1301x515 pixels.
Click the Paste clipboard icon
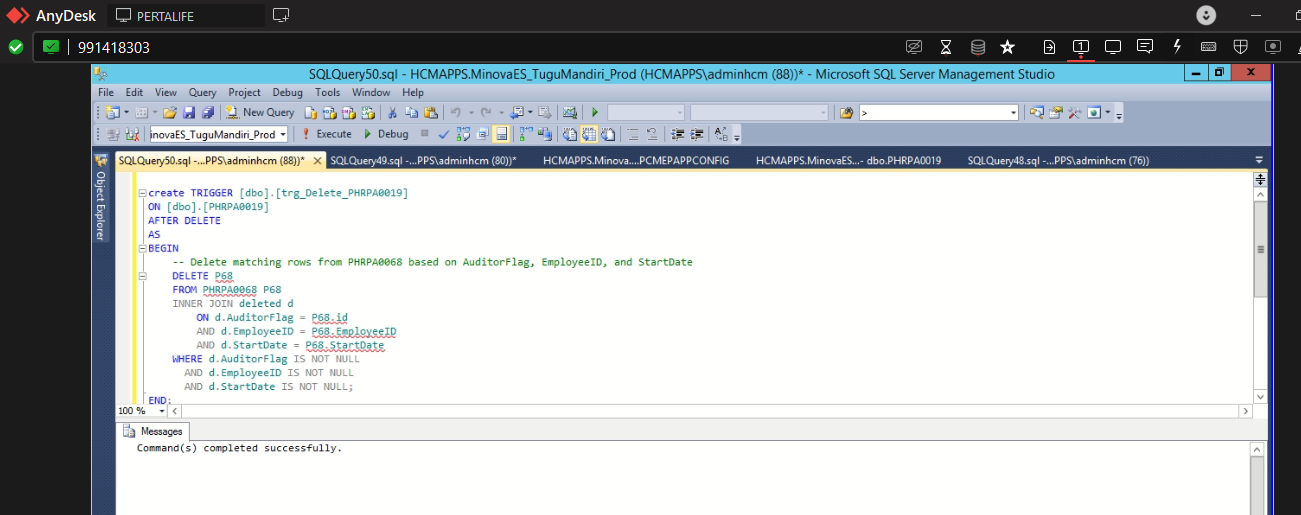click(x=430, y=112)
